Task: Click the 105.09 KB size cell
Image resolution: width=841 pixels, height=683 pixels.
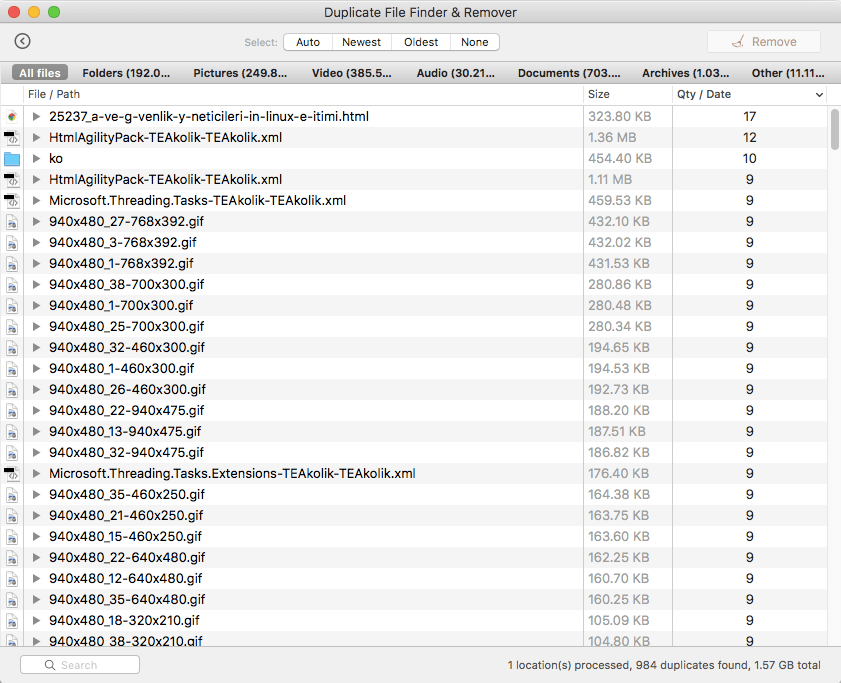Action: coord(618,620)
